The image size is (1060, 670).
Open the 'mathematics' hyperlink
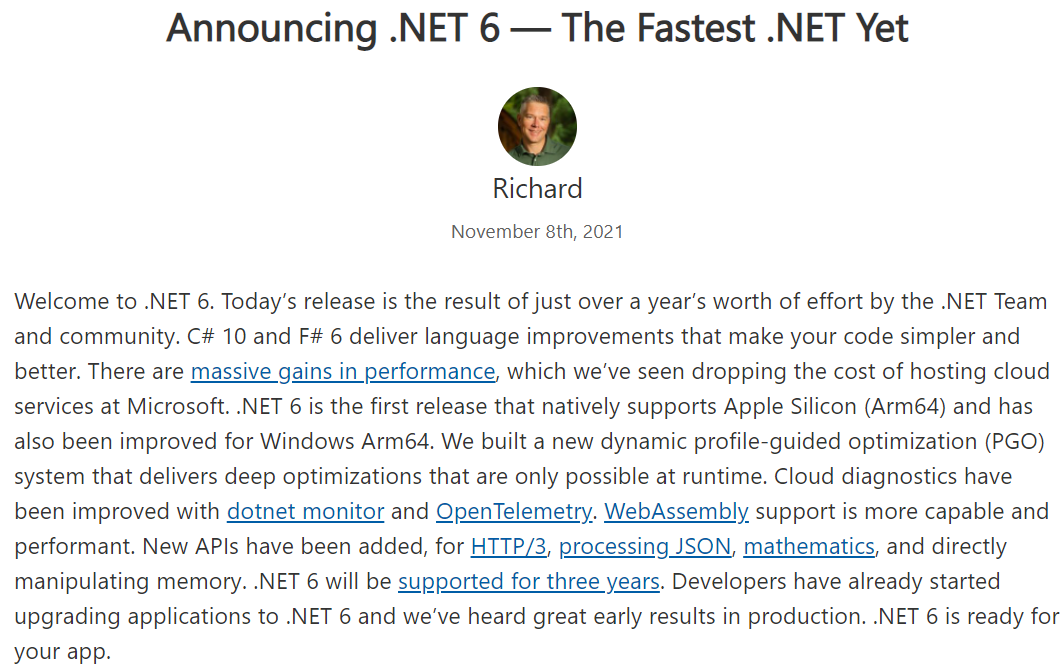(x=809, y=546)
